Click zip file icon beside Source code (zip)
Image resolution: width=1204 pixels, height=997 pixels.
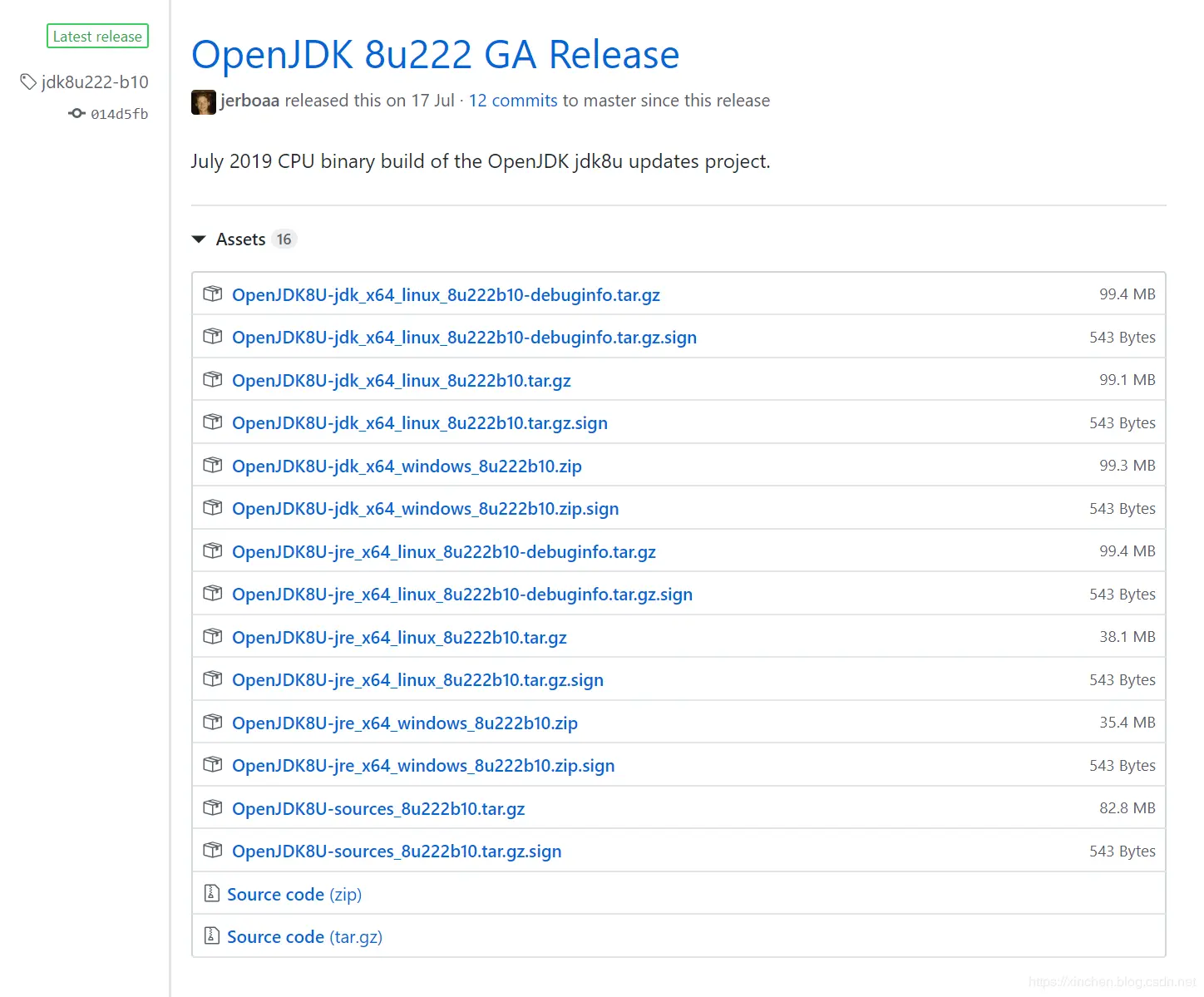click(x=211, y=893)
